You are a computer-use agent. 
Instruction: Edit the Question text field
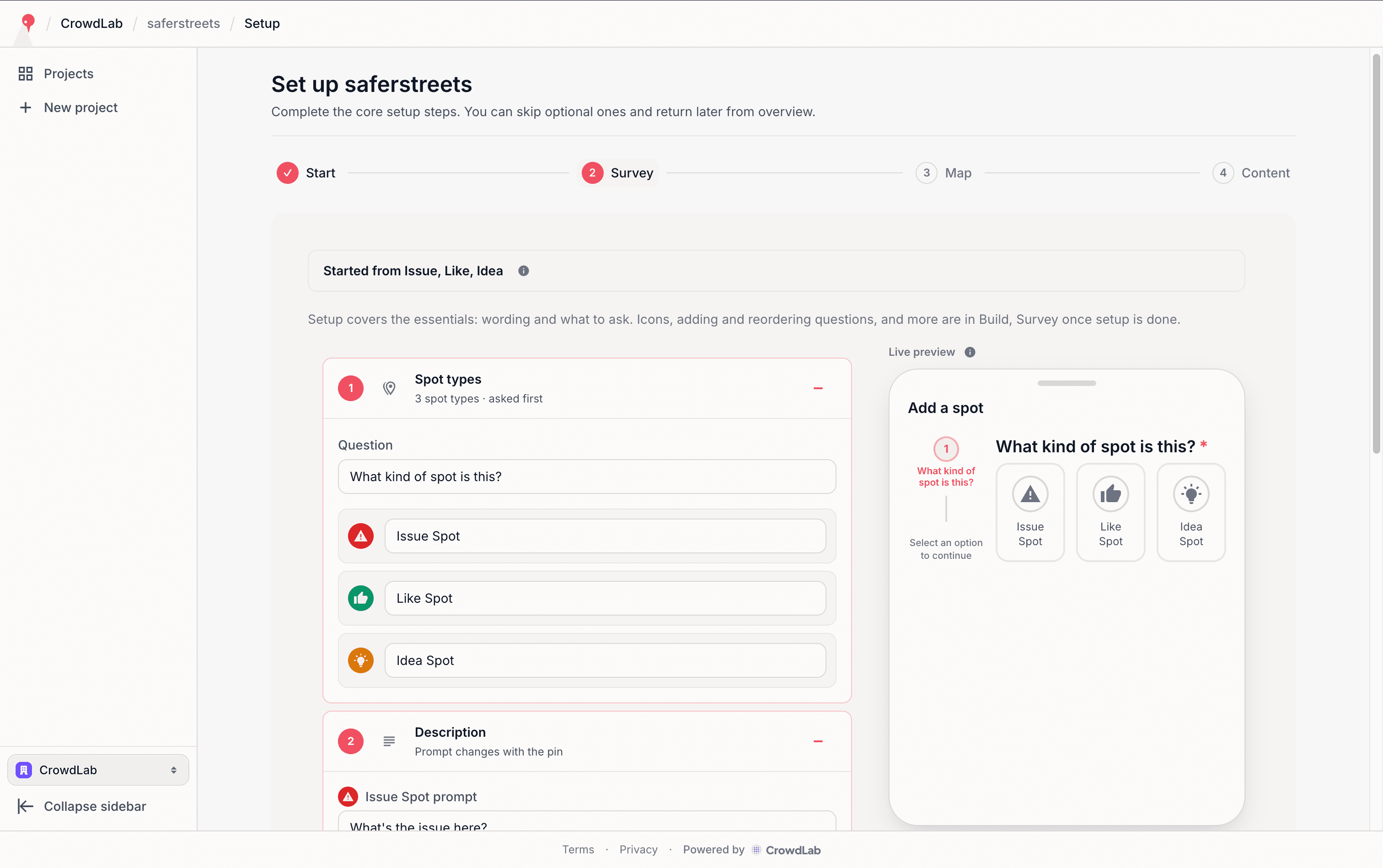(587, 477)
